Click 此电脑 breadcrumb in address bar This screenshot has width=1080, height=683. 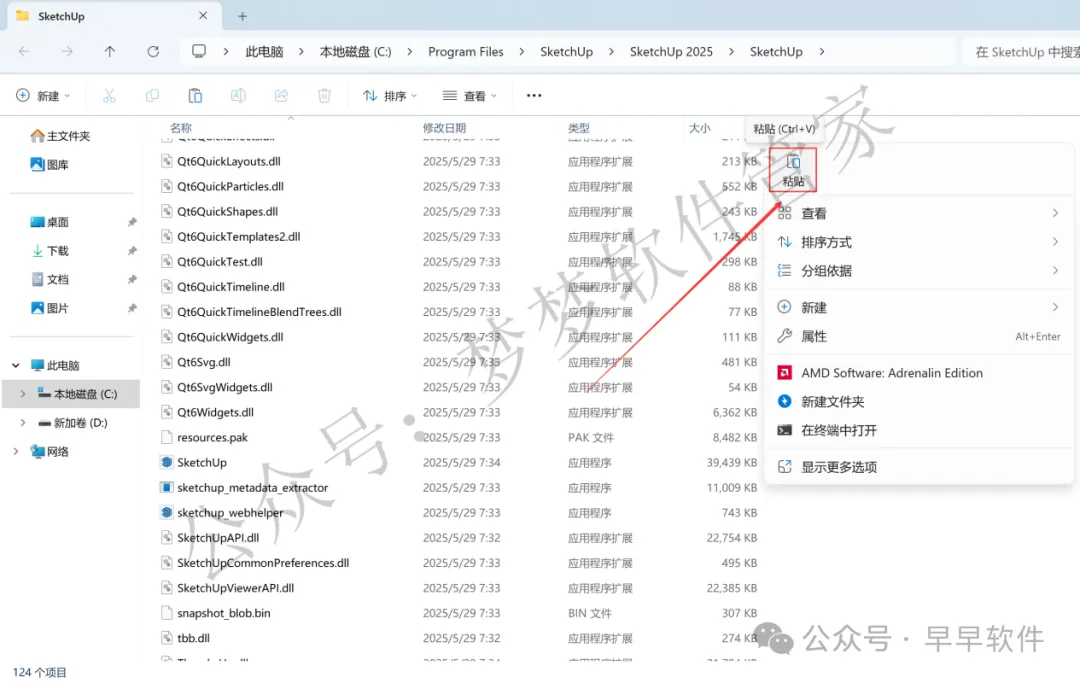point(264,52)
